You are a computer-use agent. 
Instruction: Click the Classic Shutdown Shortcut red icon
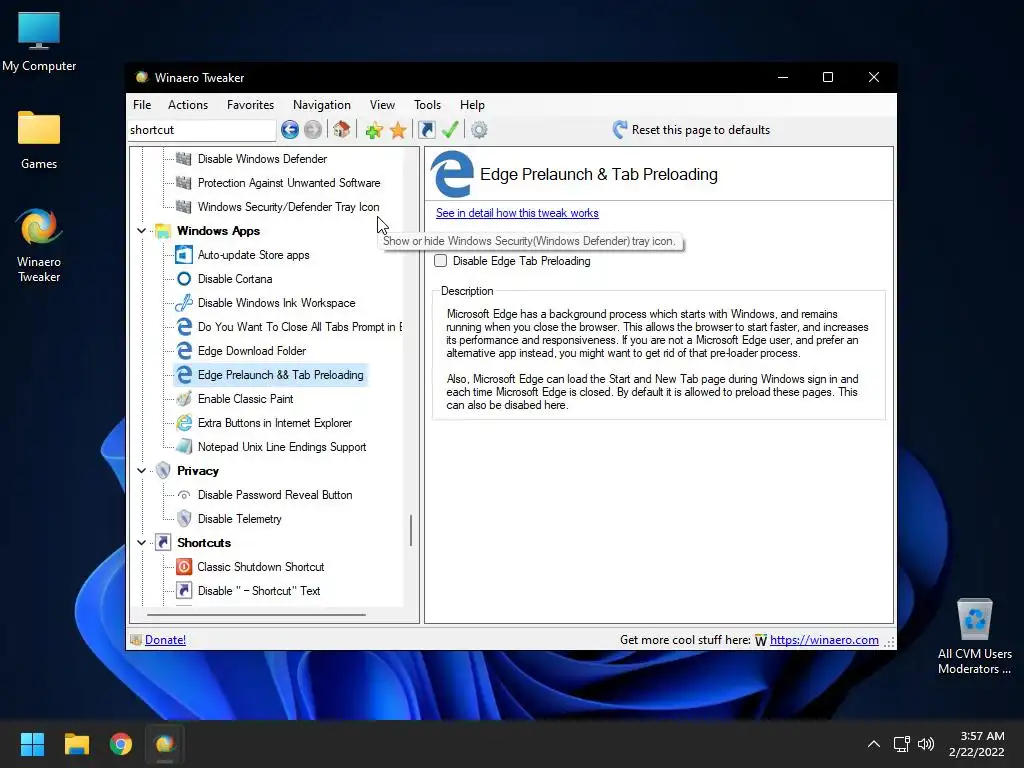click(184, 567)
